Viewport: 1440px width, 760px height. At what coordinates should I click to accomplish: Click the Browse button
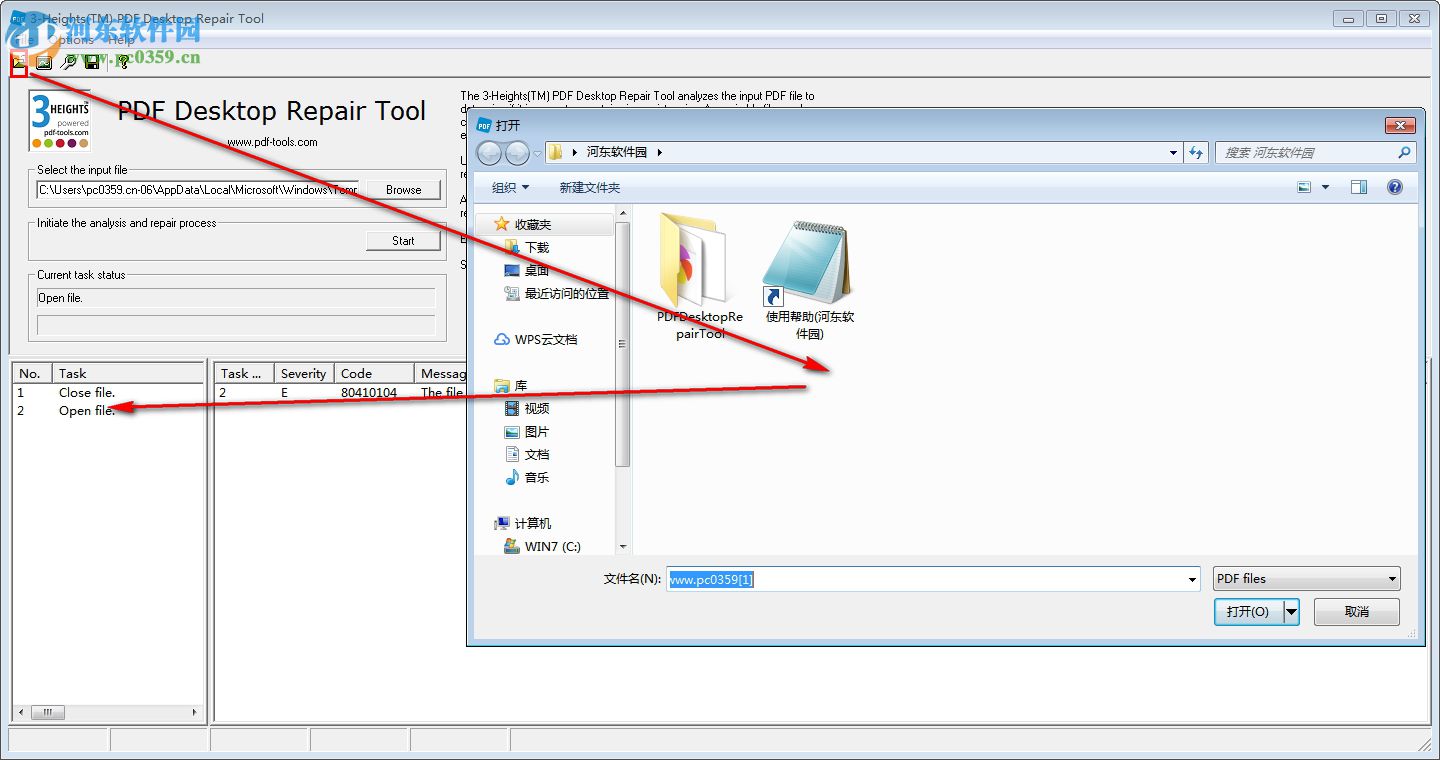403,189
